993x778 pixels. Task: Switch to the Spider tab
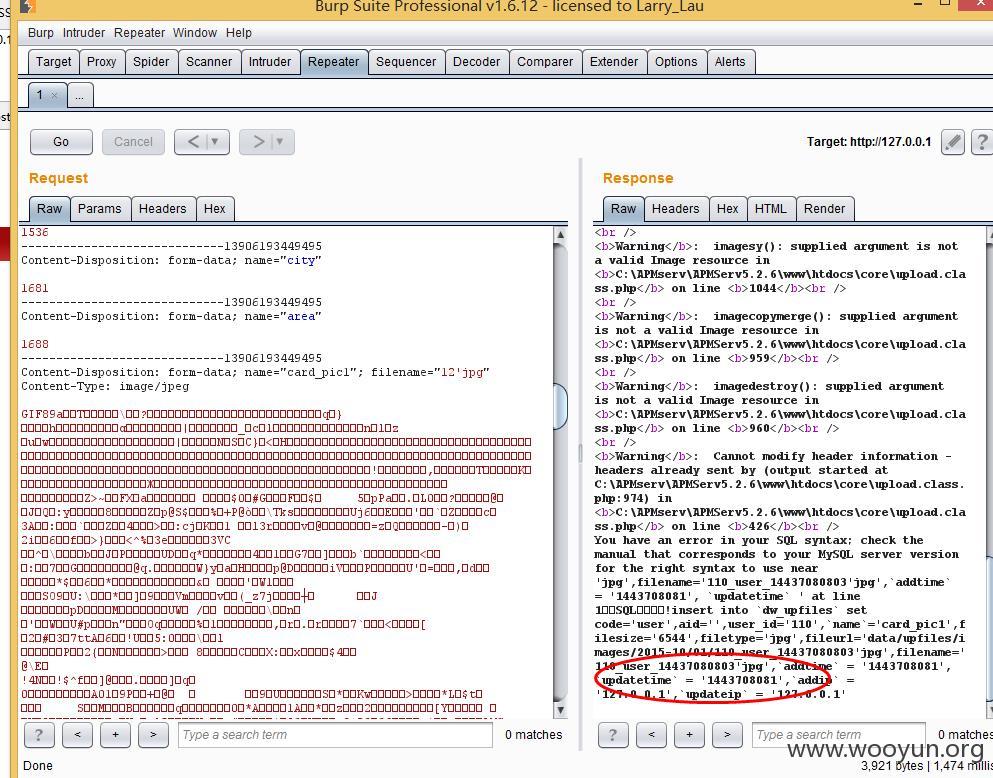[151, 62]
